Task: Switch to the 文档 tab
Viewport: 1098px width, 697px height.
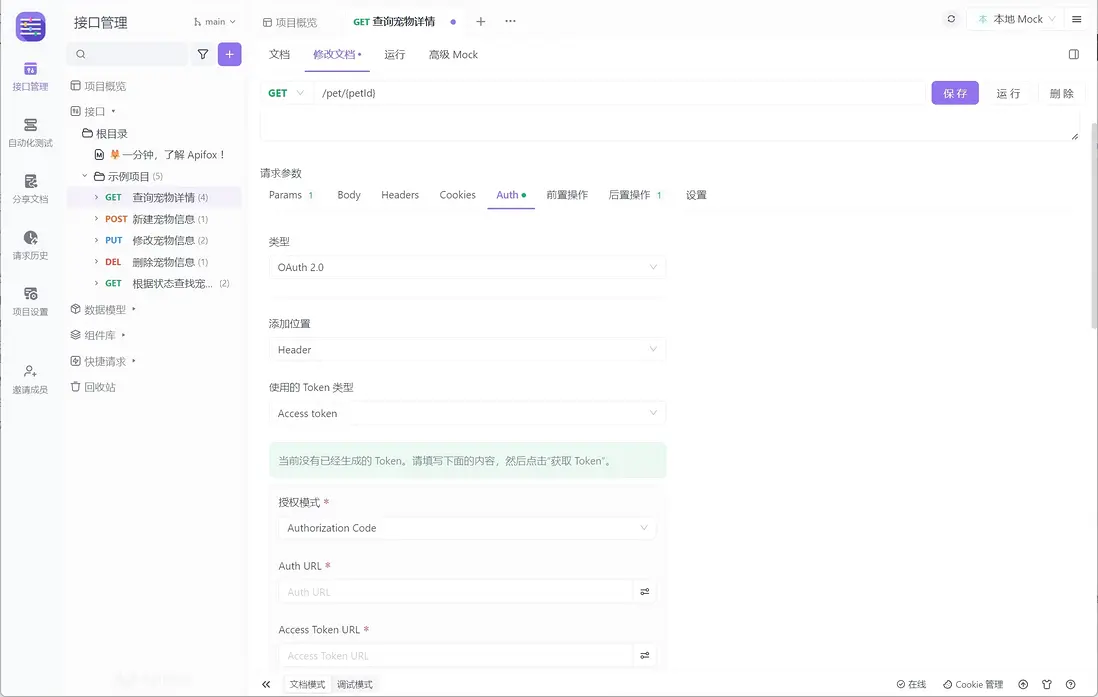Action: pyautogui.click(x=279, y=55)
